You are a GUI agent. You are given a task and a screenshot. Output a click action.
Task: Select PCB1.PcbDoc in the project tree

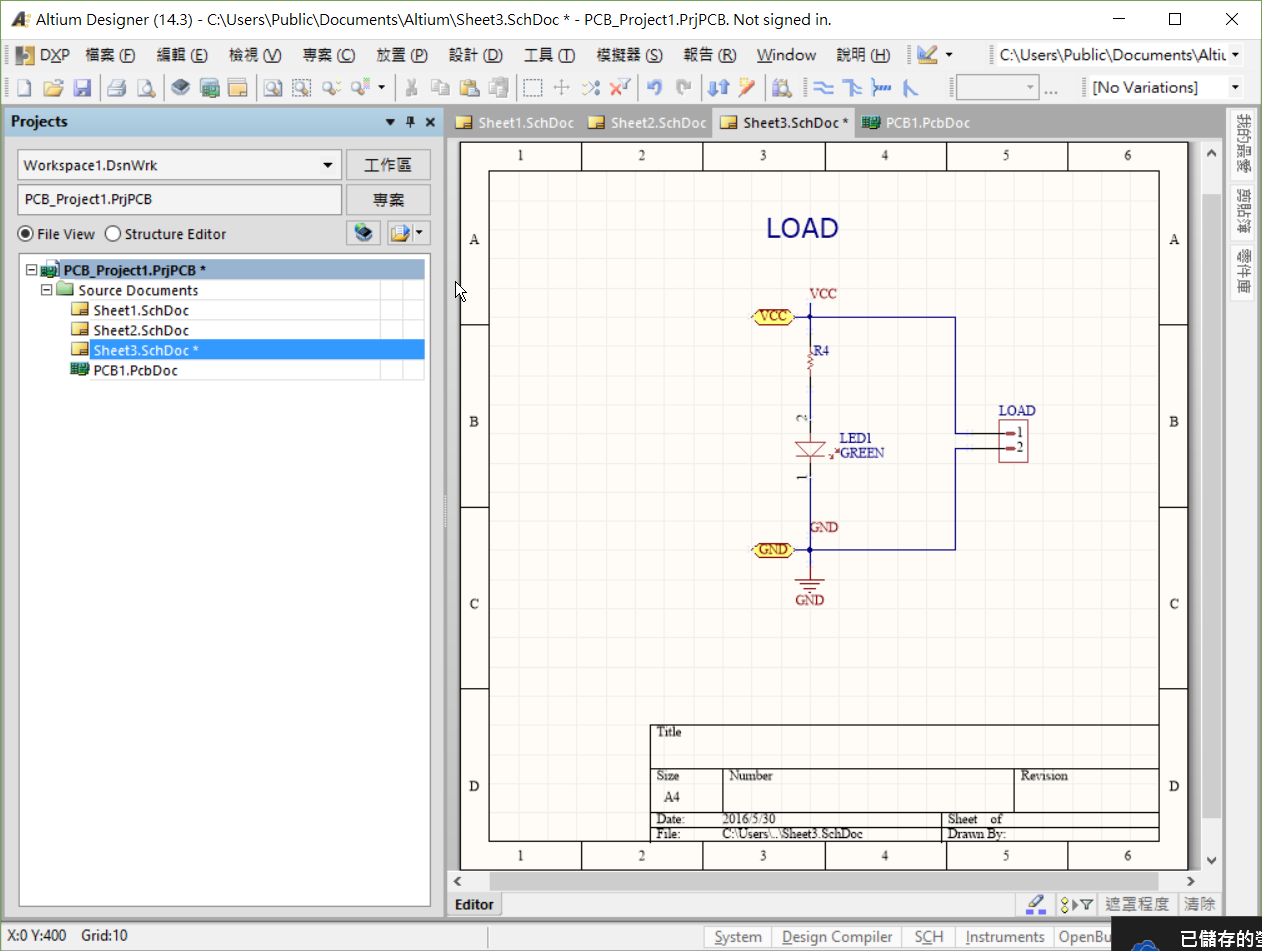135,369
